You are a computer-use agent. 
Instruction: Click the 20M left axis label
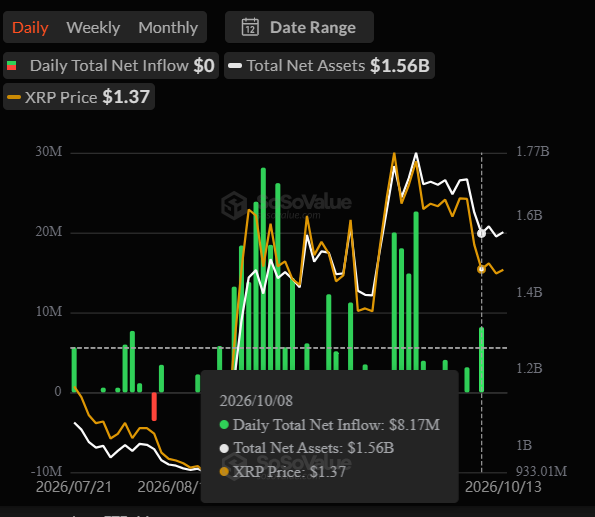[49, 231]
